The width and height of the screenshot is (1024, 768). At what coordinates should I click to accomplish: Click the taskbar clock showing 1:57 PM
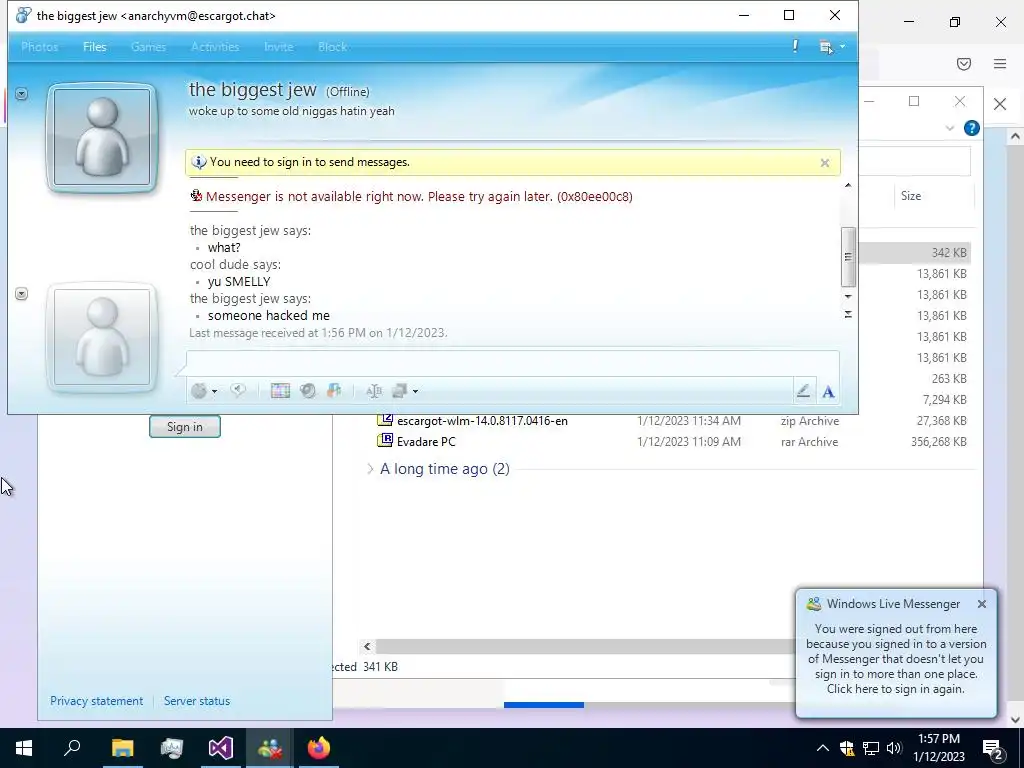[939, 748]
